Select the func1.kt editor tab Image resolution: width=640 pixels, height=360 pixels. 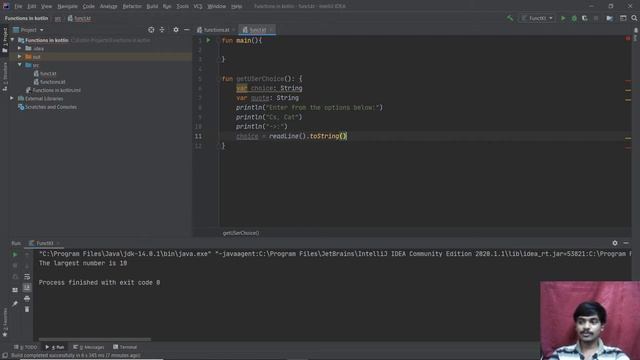pos(257,30)
